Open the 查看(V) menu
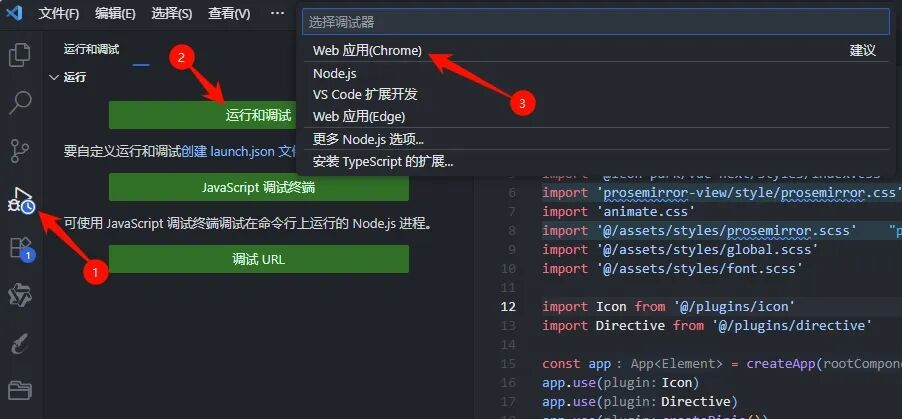902x419 pixels. tap(228, 14)
